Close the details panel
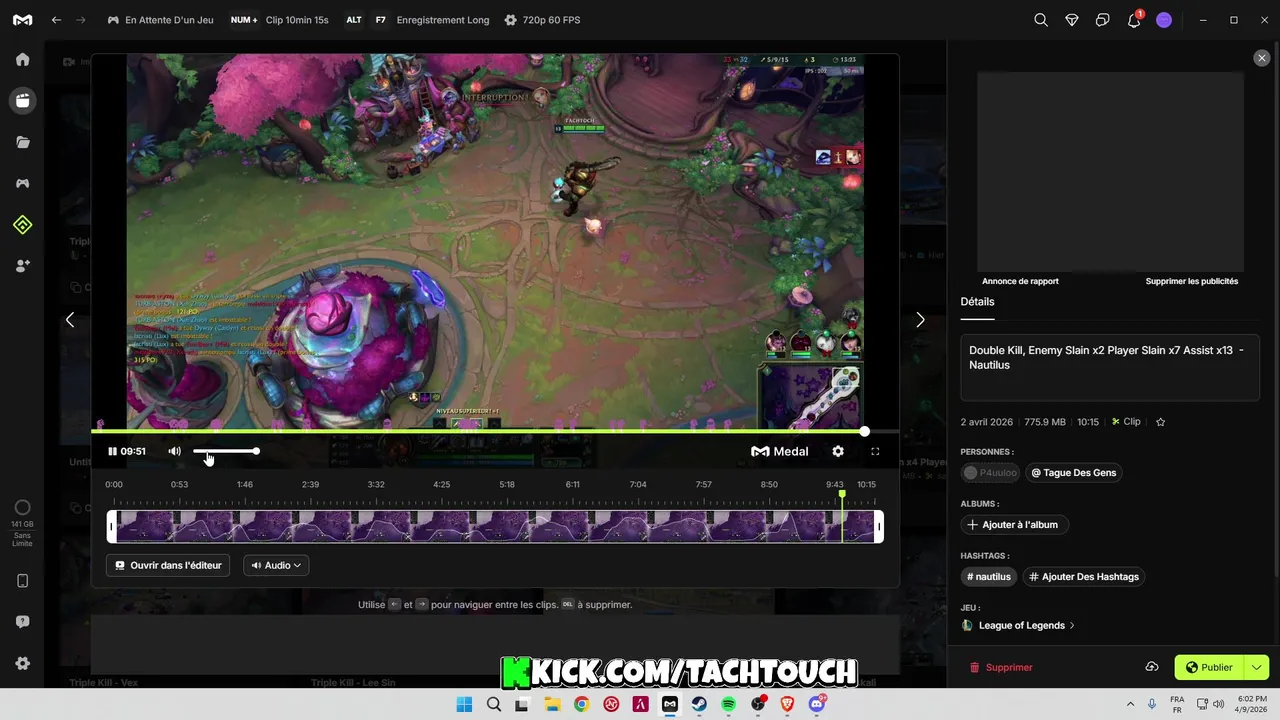This screenshot has height=720, width=1280. (x=1262, y=58)
